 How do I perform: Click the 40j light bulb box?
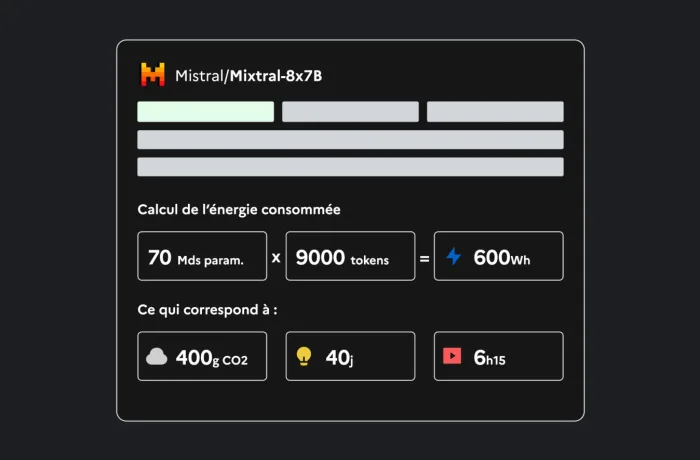[x=350, y=356]
